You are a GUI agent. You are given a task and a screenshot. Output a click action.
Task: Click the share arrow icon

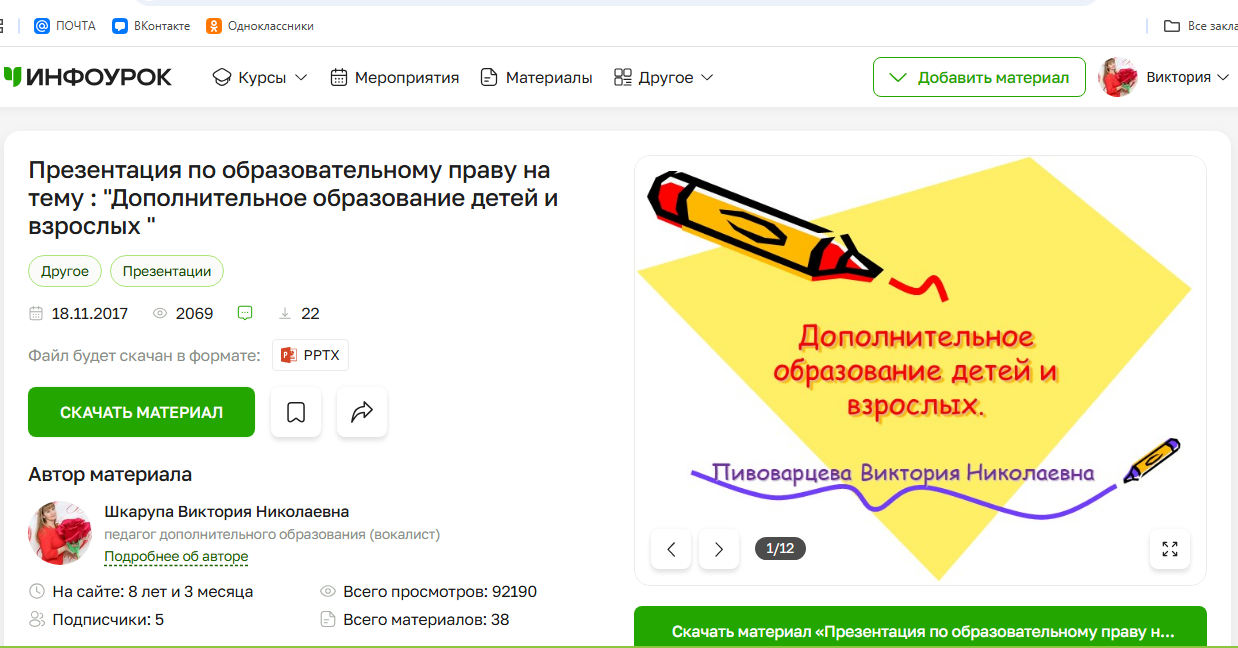pos(362,412)
